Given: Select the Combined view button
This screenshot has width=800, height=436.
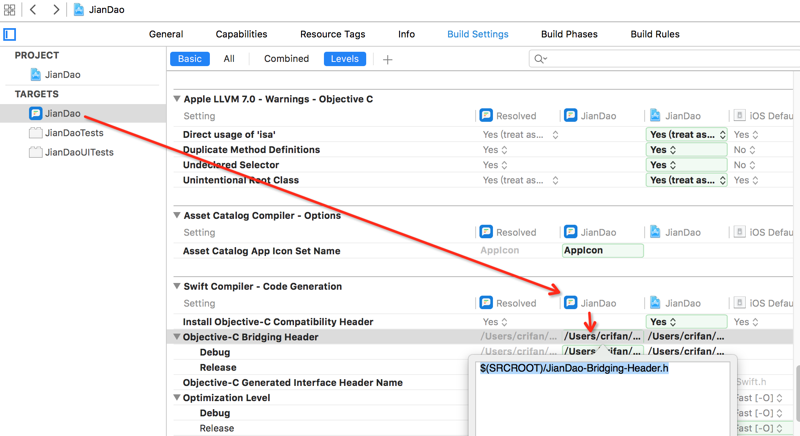Looking at the screenshot, I should [x=286, y=59].
